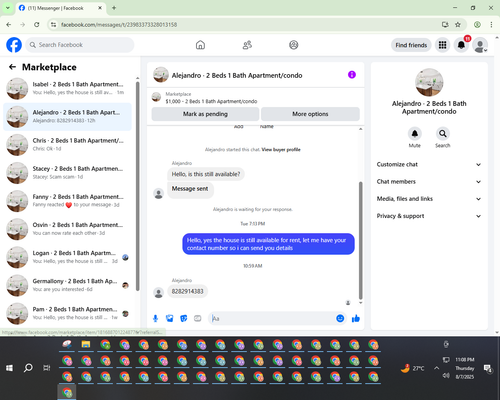Click the chat message scrollbar
This screenshot has width=500, height=400.
(360, 241)
